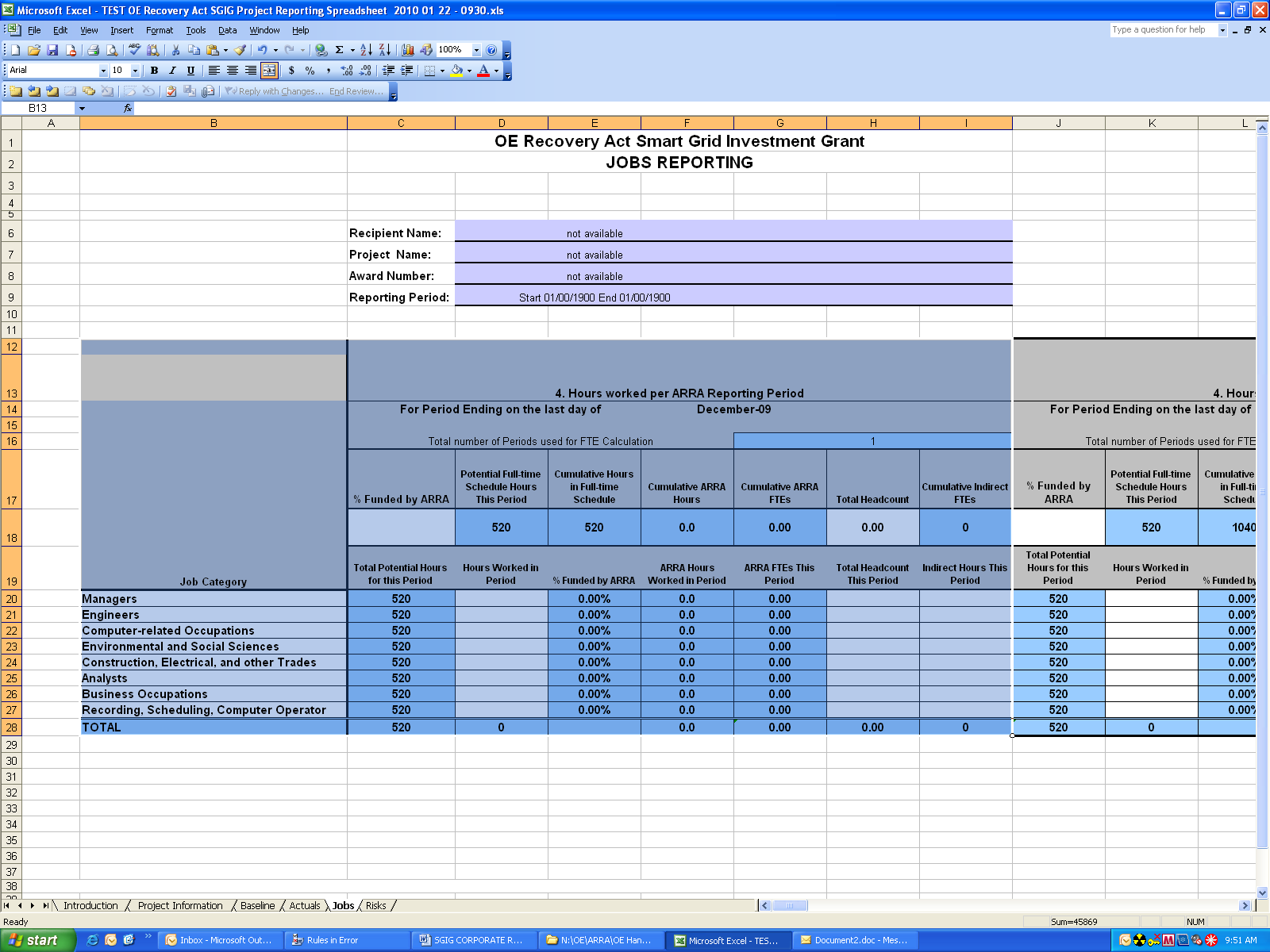
Task: Toggle the Merge and Center button
Action: click(269, 71)
